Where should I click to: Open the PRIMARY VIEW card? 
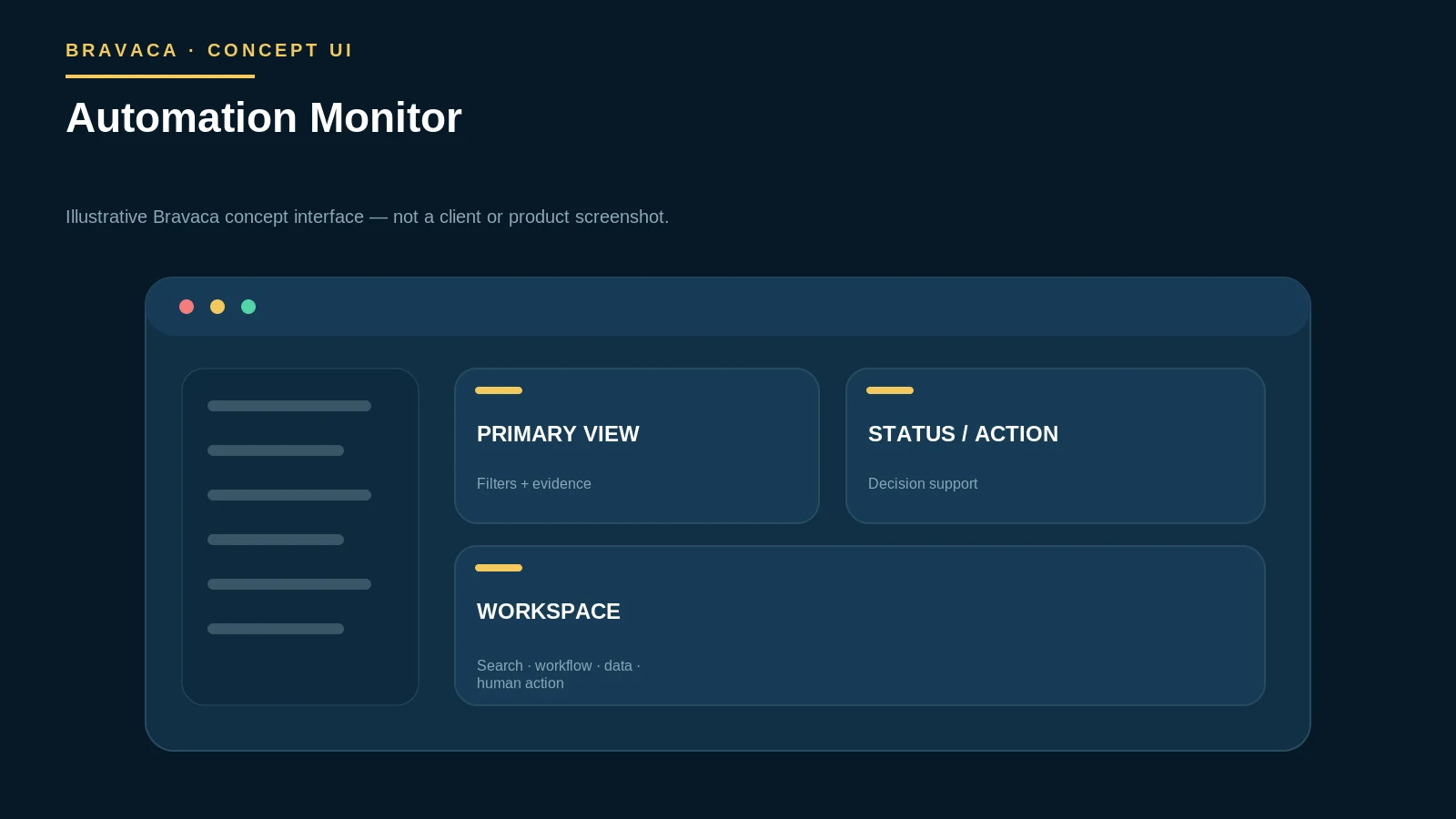pyautogui.click(x=637, y=446)
